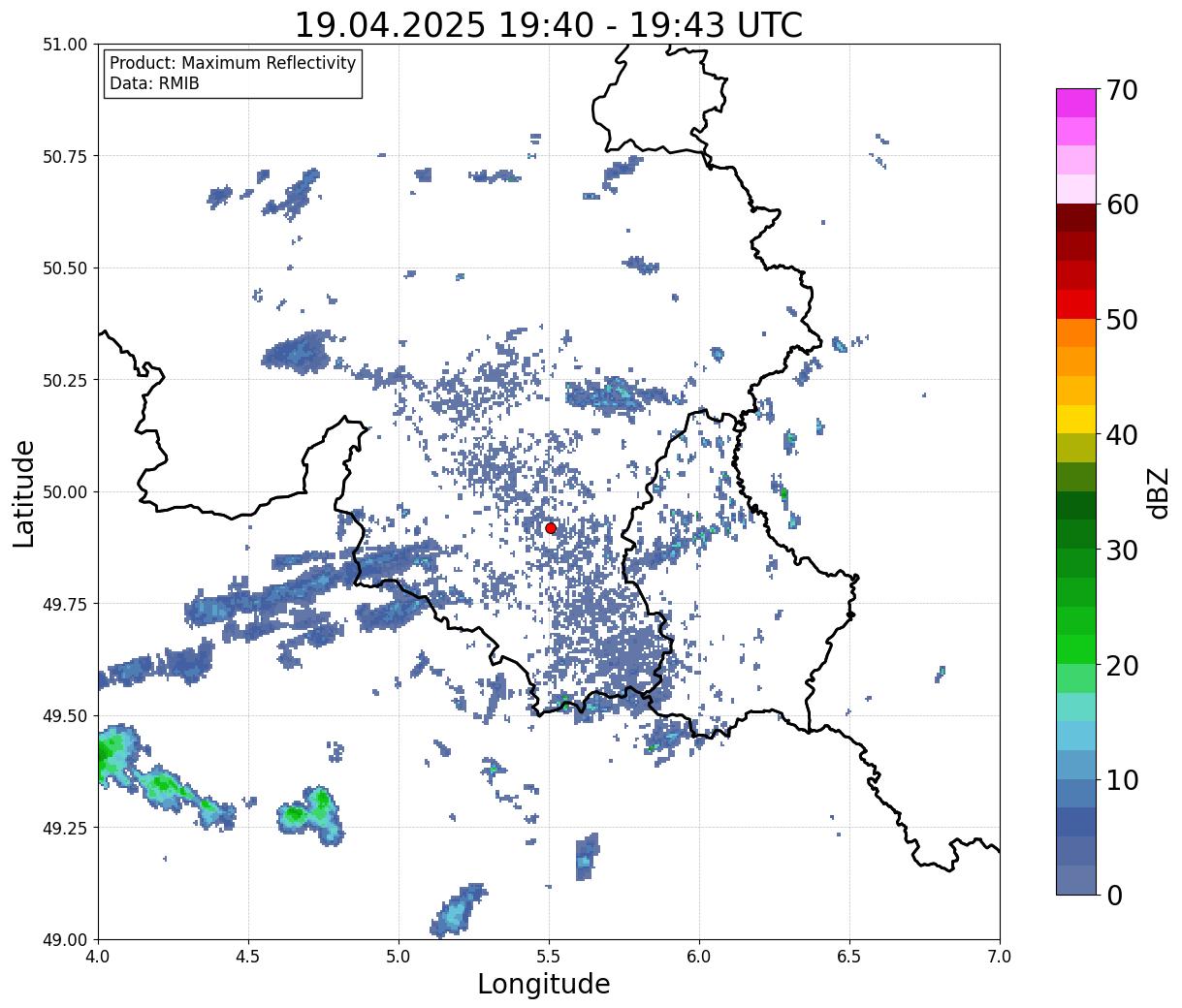The height and width of the screenshot is (1008, 1182).
Task: Click the magenta top colorbar swatch
Action: [x=1076, y=103]
